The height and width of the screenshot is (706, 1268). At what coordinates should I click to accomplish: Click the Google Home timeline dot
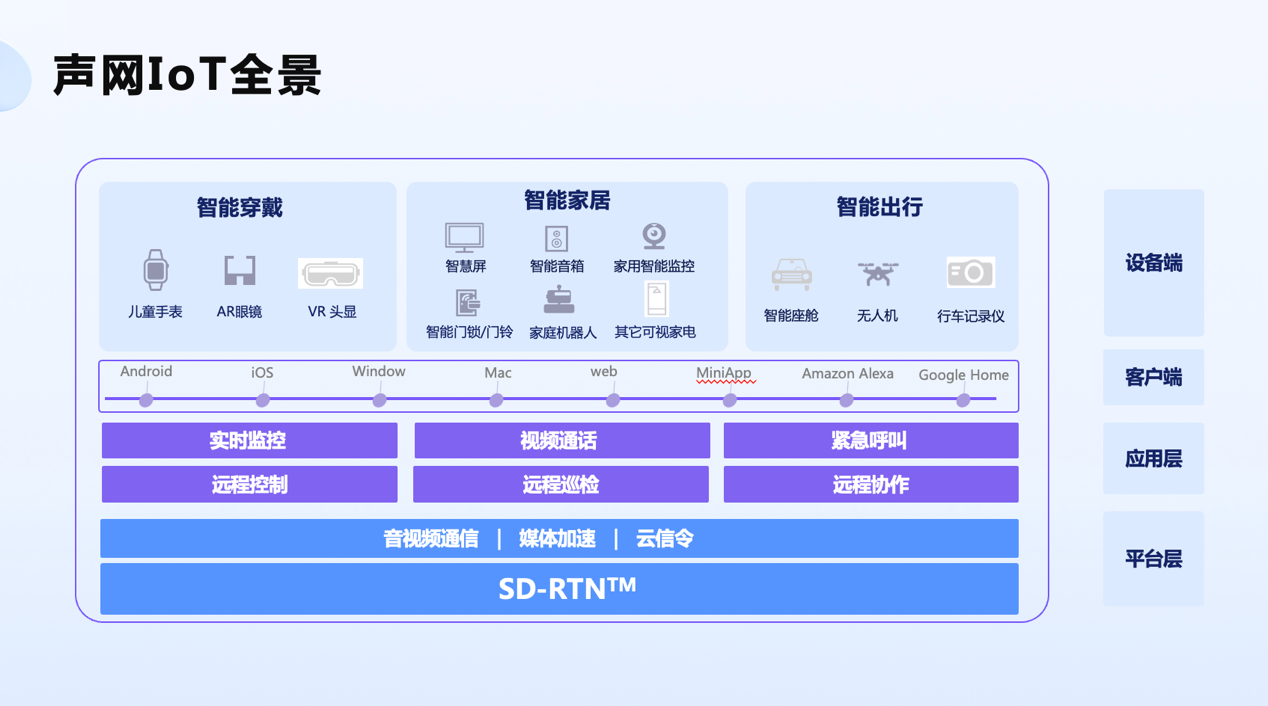963,400
